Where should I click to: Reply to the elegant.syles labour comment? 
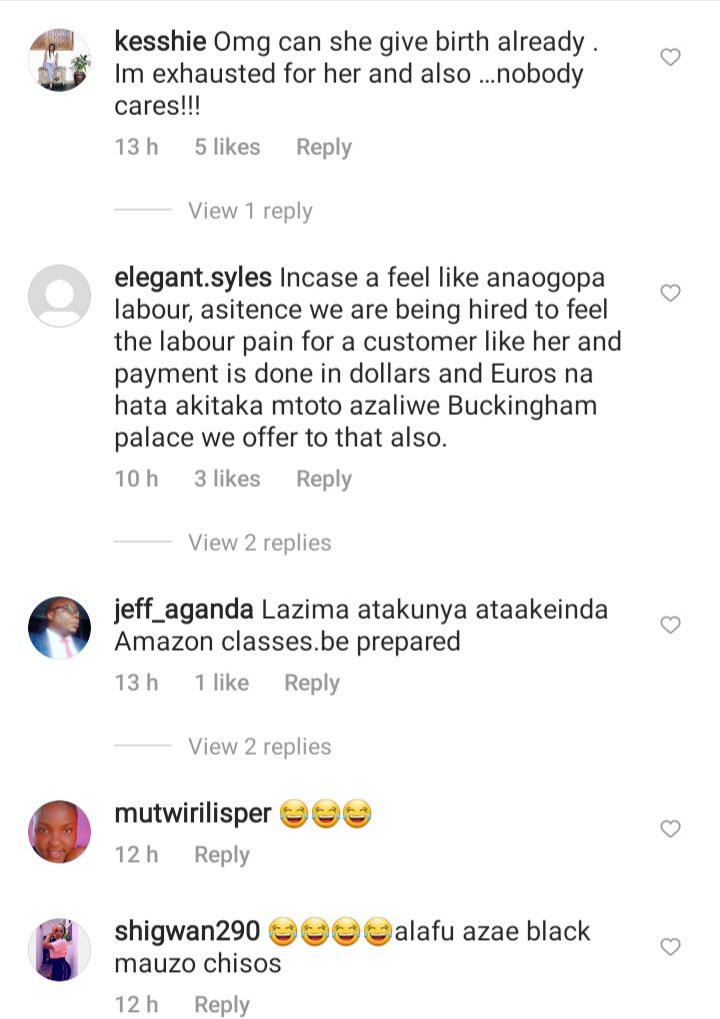324,479
